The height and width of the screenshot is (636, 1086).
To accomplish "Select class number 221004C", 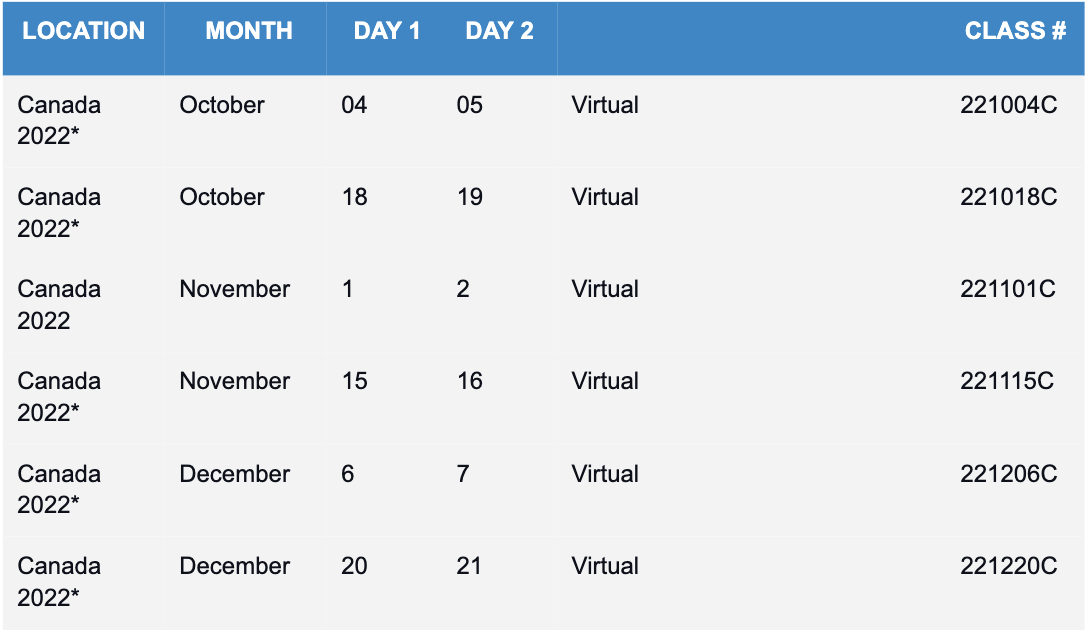I will click(1008, 105).
